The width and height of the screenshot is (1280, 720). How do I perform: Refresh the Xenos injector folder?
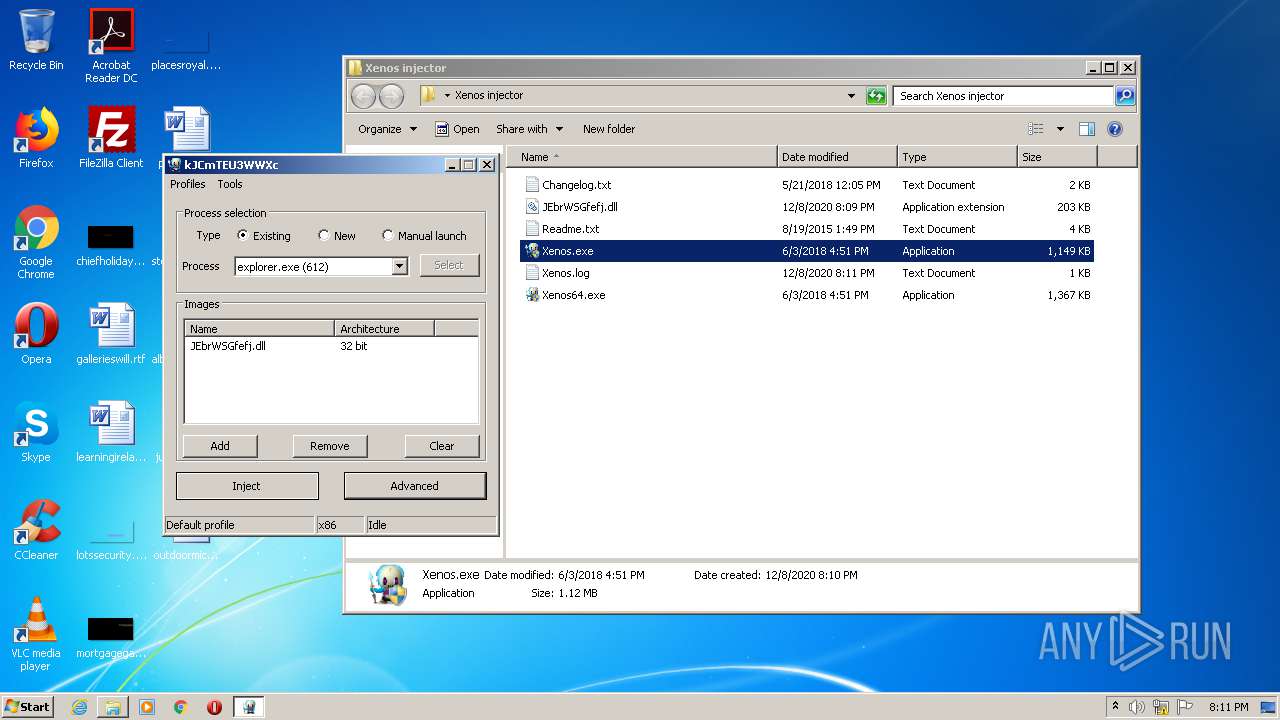point(877,96)
